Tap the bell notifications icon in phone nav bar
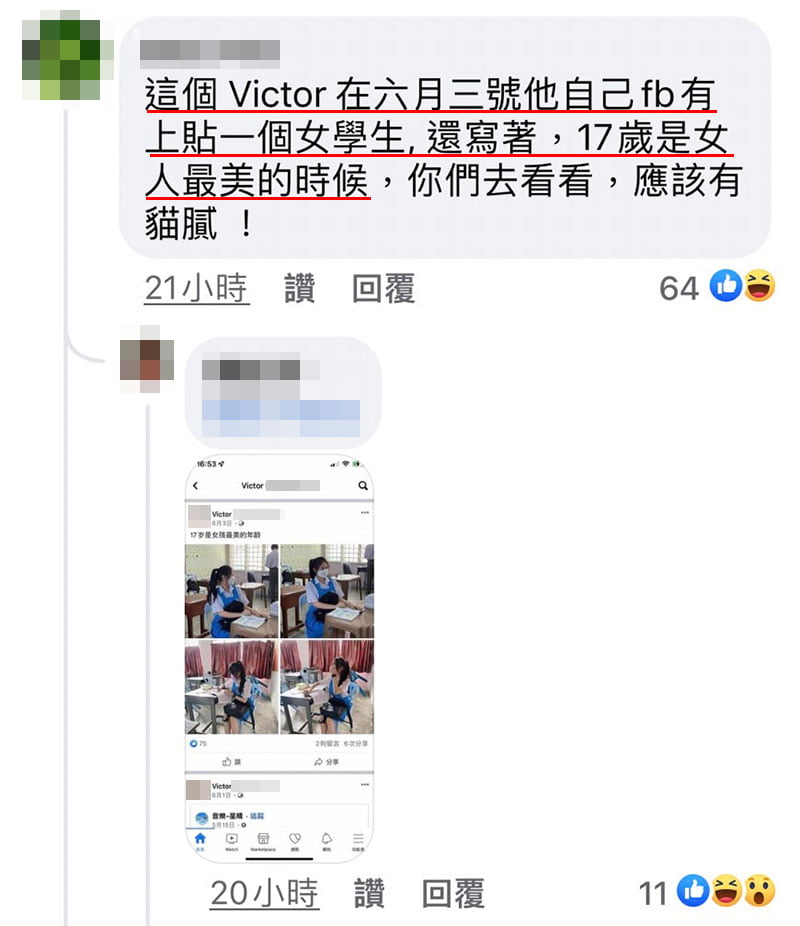The width and height of the screenshot is (800, 926). pos(326,840)
